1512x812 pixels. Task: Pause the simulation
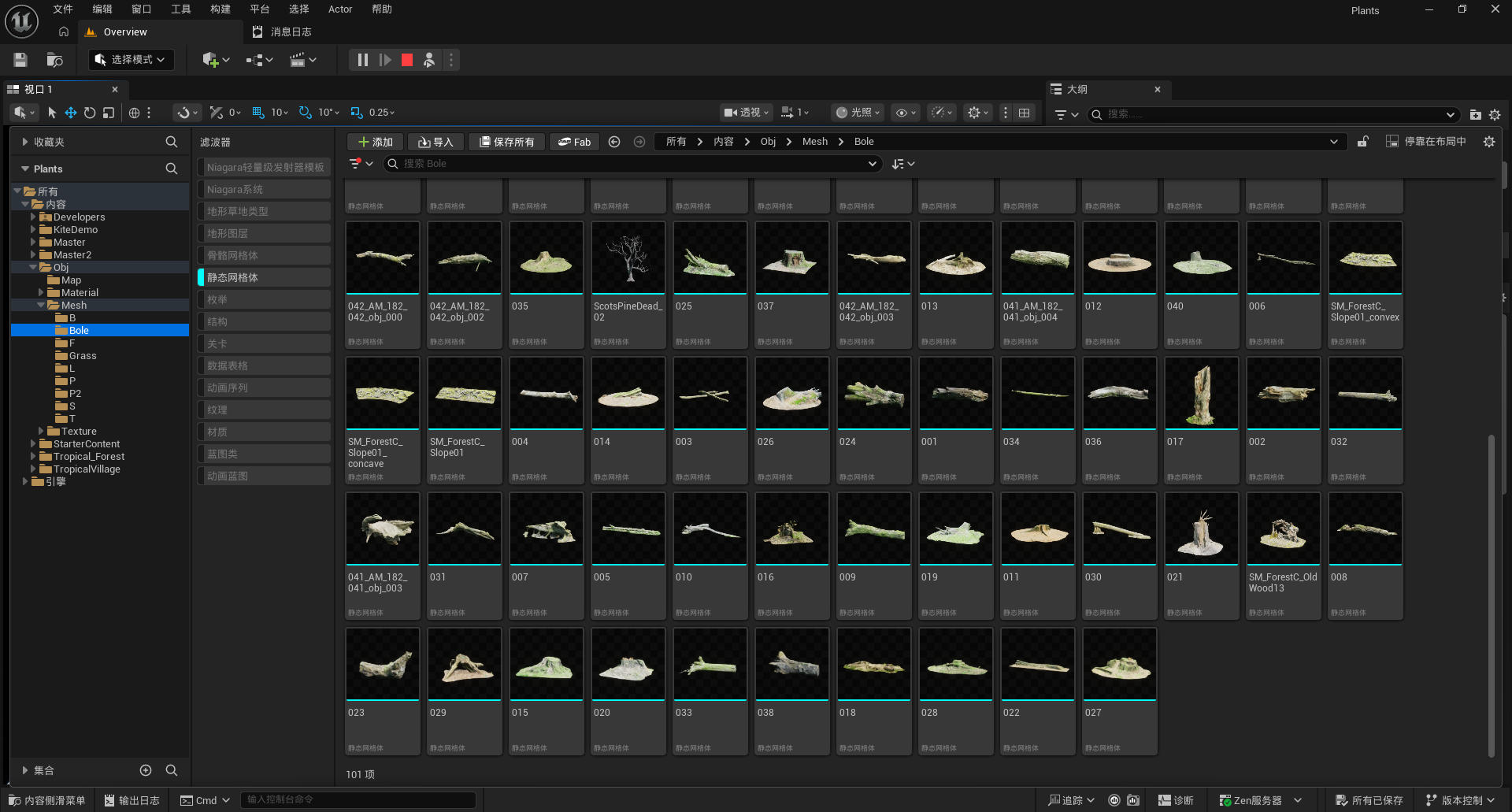(x=362, y=60)
